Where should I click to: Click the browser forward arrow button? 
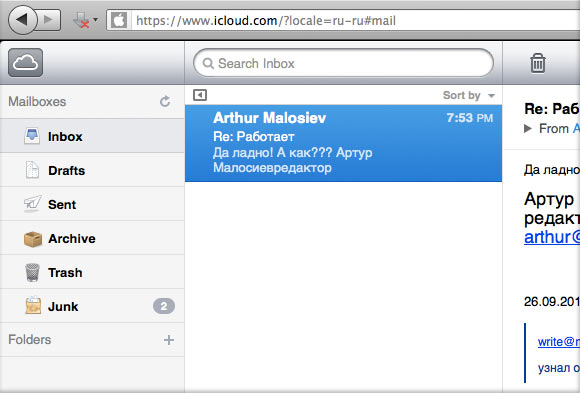49,20
